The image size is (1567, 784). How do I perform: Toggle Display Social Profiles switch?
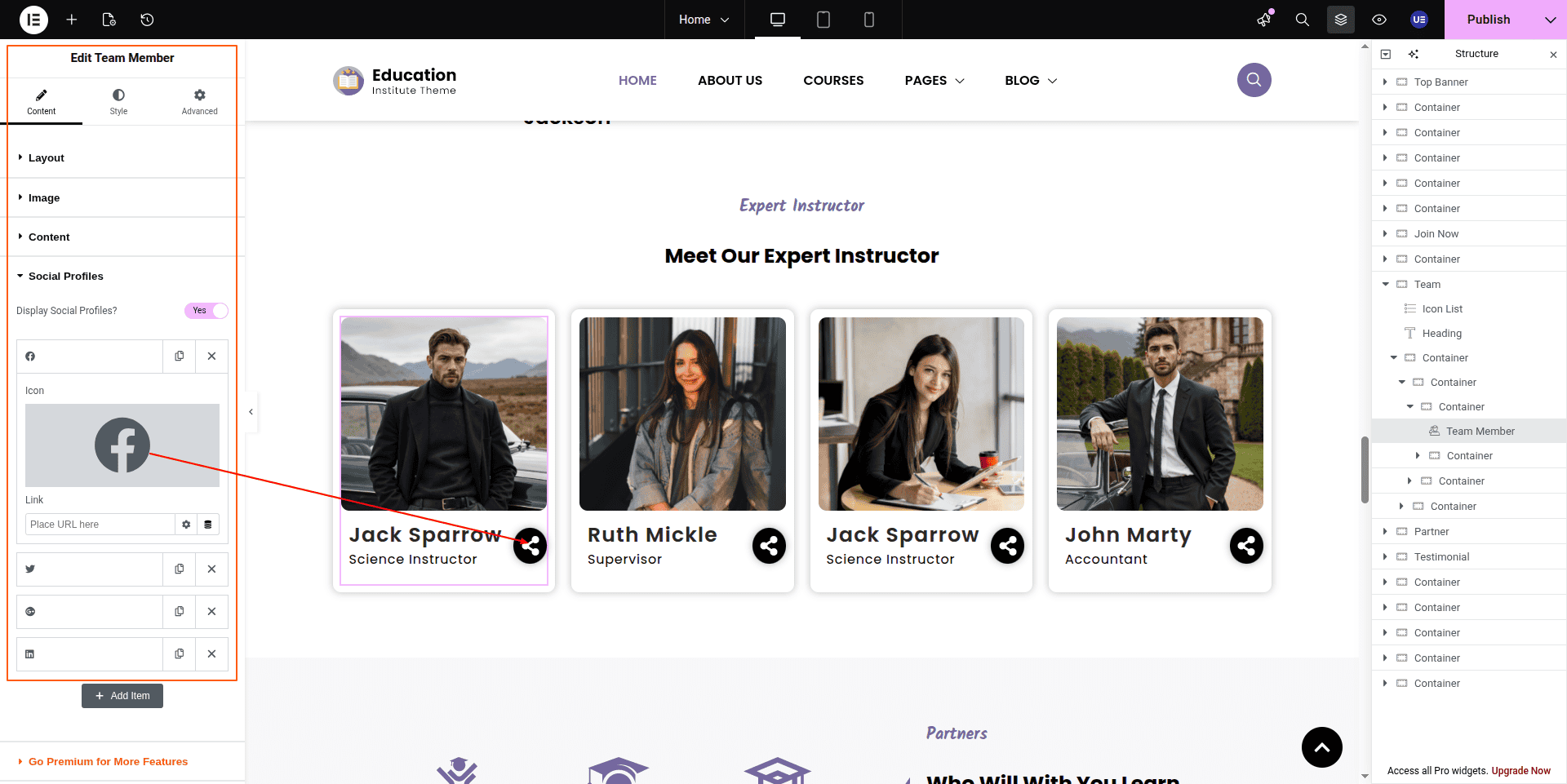pos(206,311)
